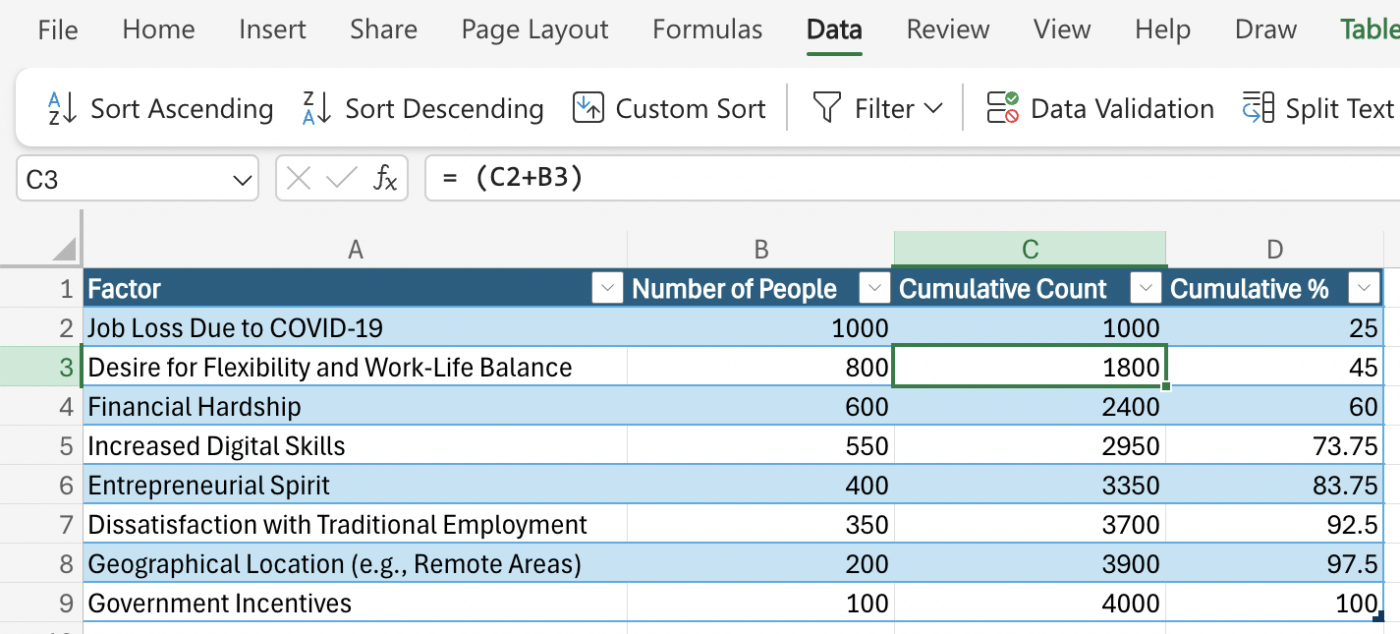
Task: Expand the Cumulative % filter dropdown
Action: pos(1364,289)
